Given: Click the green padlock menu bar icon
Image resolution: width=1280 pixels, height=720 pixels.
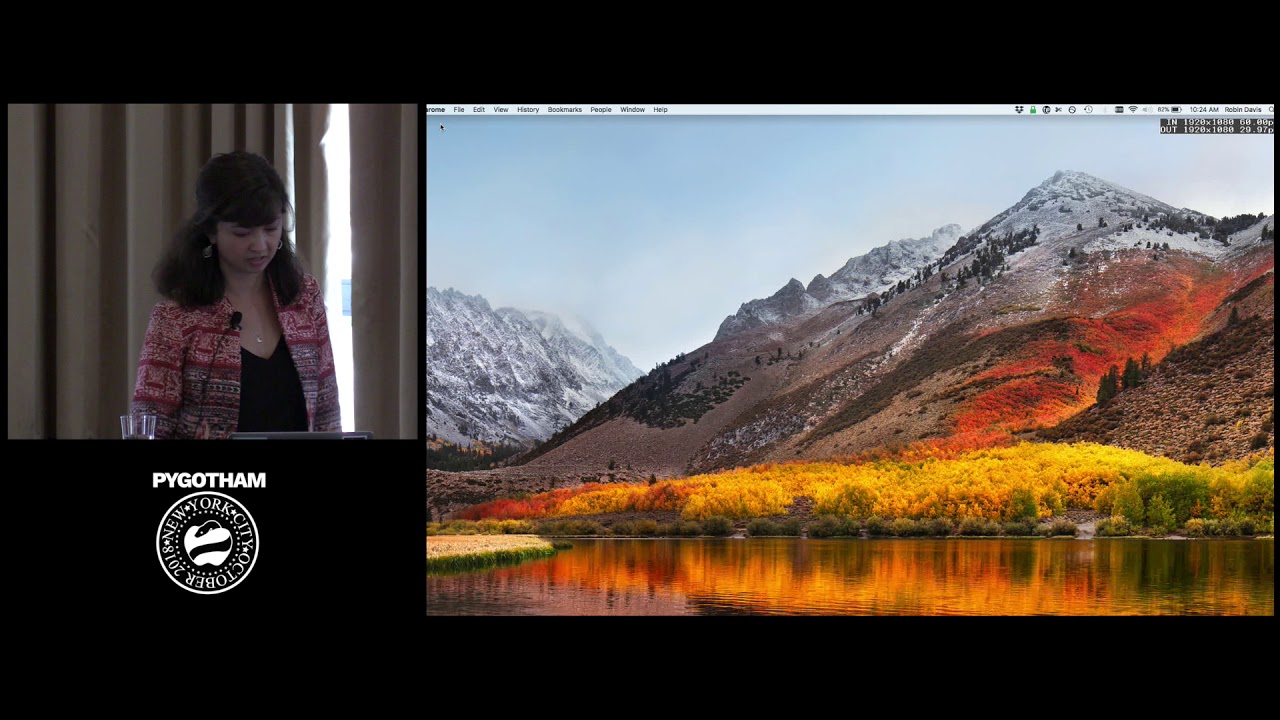Looking at the screenshot, I should click(1033, 109).
